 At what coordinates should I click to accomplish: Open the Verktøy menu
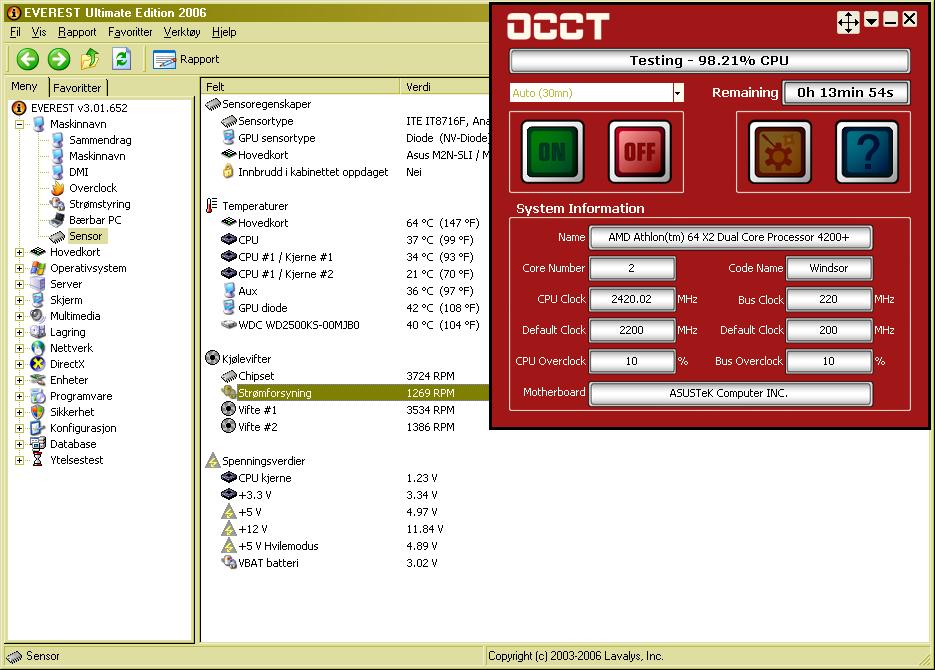(182, 32)
